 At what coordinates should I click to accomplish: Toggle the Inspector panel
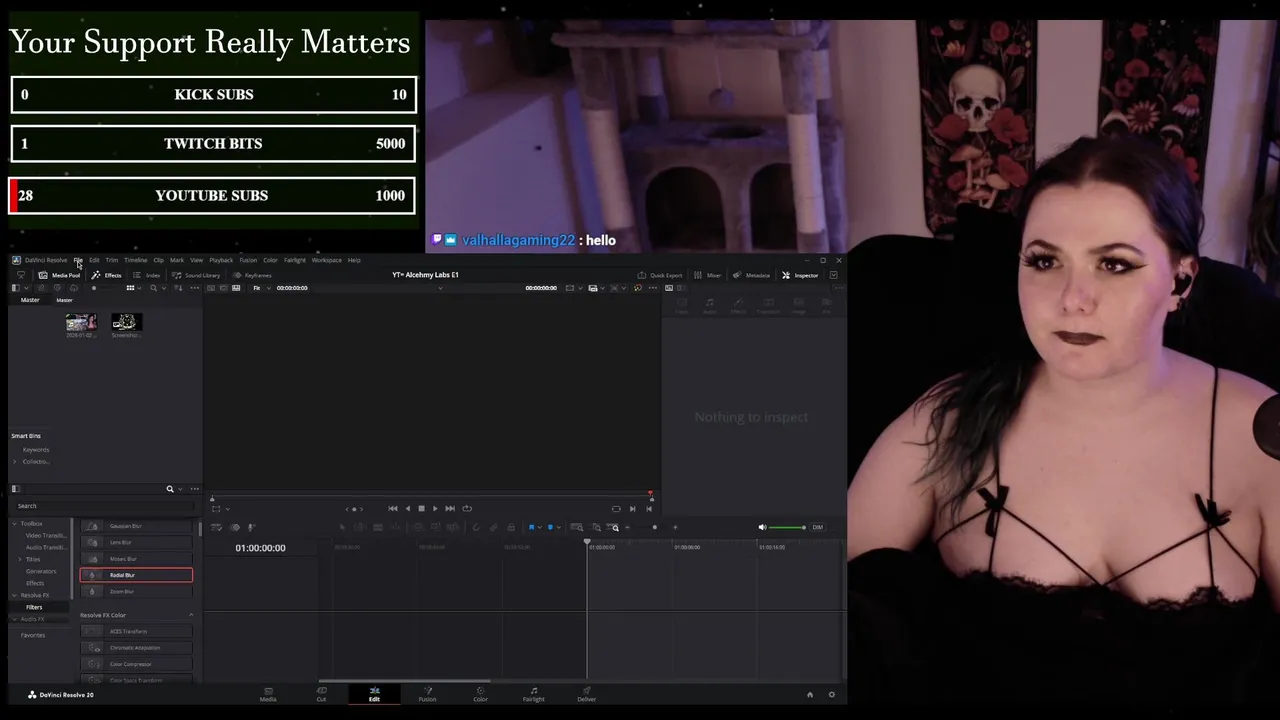(x=800, y=275)
